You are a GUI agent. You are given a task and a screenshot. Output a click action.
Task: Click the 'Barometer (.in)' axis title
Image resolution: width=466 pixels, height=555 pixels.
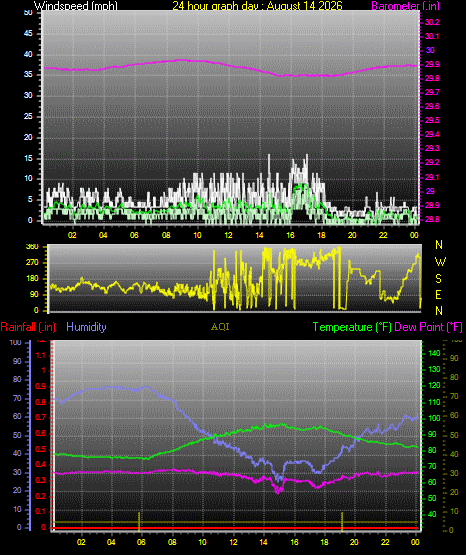[405, 5]
